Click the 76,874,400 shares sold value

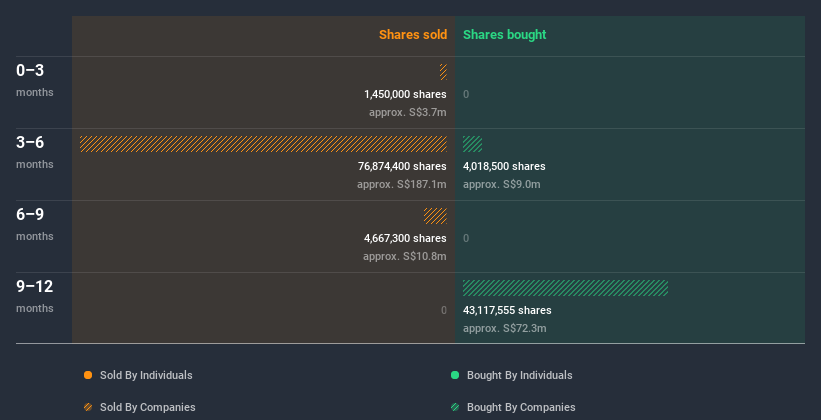coord(402,166)
